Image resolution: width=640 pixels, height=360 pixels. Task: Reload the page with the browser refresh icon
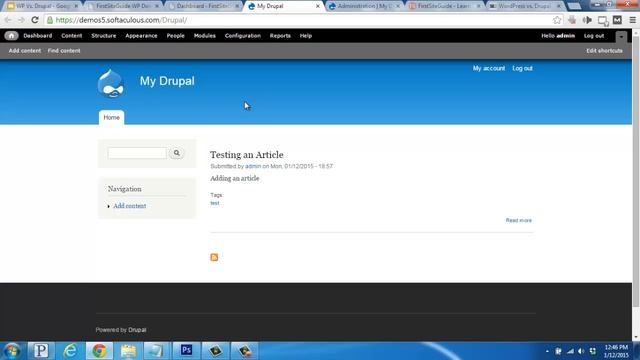(x=35, y=20)
